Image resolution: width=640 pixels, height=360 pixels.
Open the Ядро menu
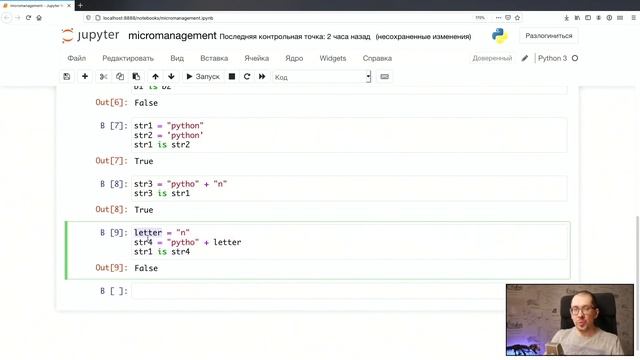click(x=294, y=58)
